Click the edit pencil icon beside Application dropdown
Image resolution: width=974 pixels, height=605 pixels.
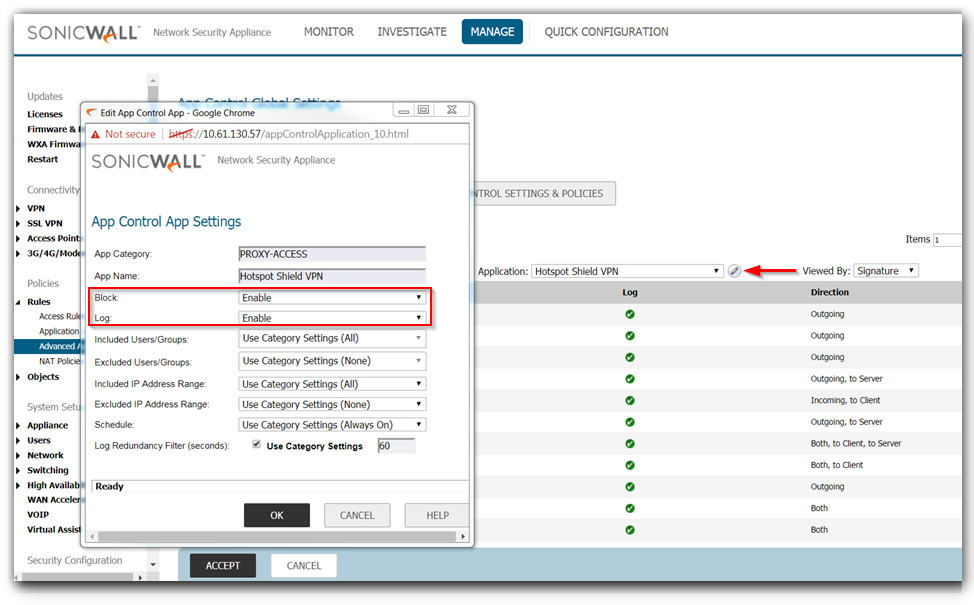[x=734, y=271]
